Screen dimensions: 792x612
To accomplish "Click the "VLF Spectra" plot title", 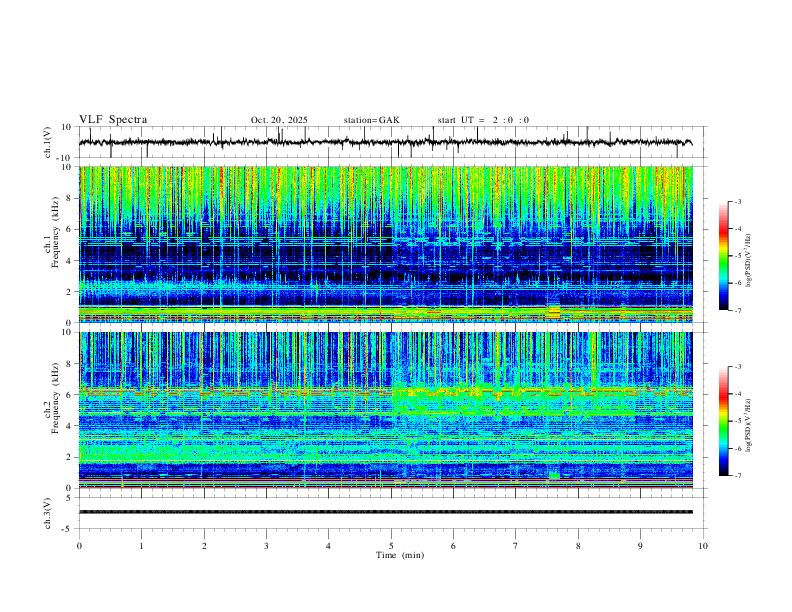I will (113, 120).
